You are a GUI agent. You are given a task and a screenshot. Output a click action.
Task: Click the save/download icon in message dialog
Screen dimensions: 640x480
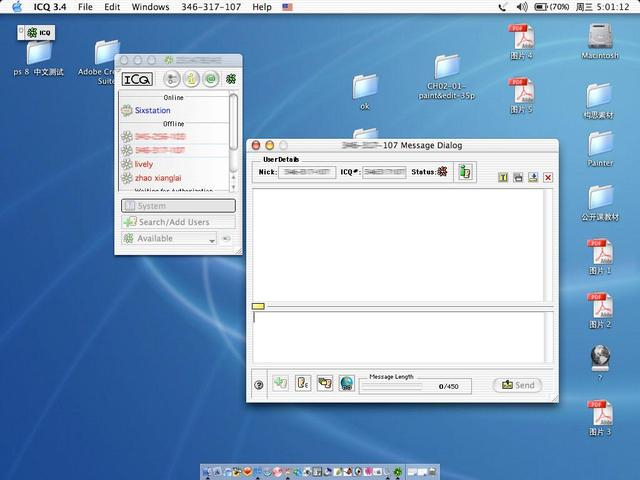pos(533,177)
